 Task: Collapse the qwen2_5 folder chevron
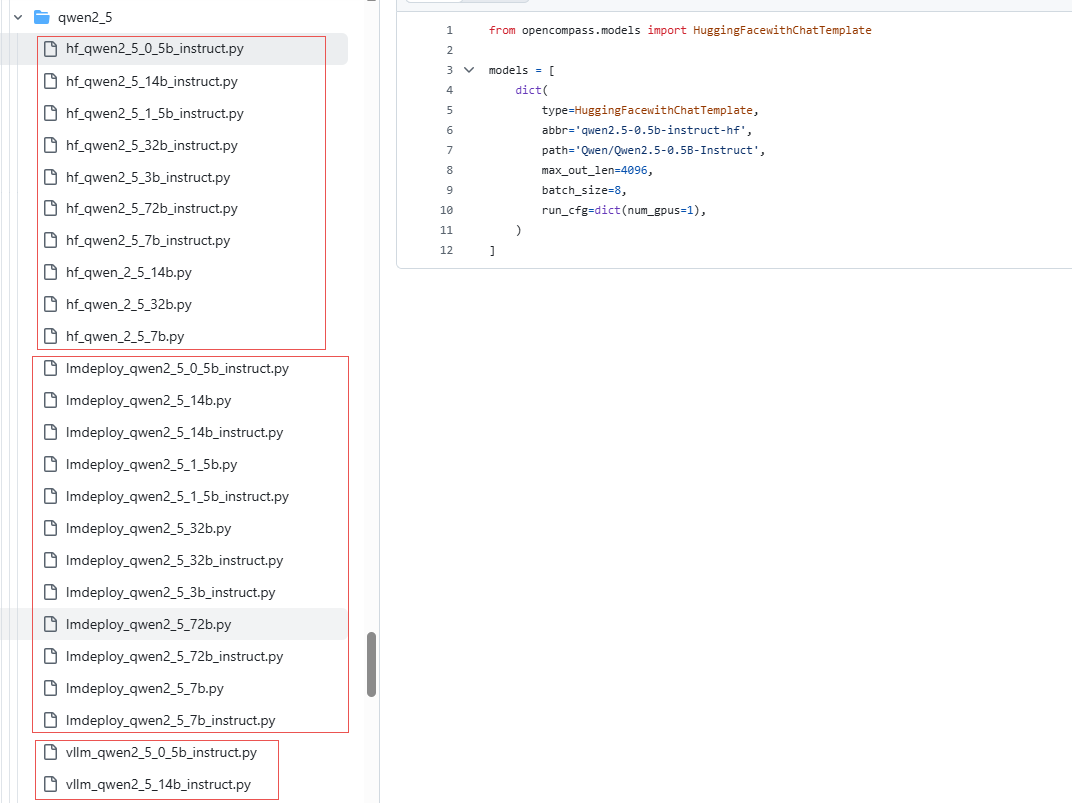(18, 17)
